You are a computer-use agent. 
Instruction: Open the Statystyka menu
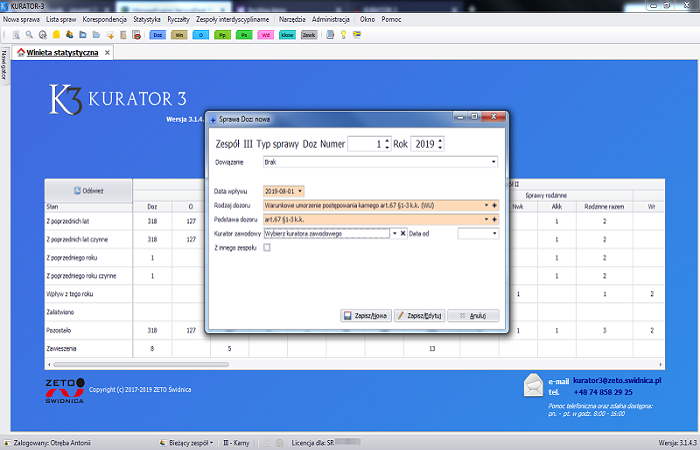click(147, 19)
